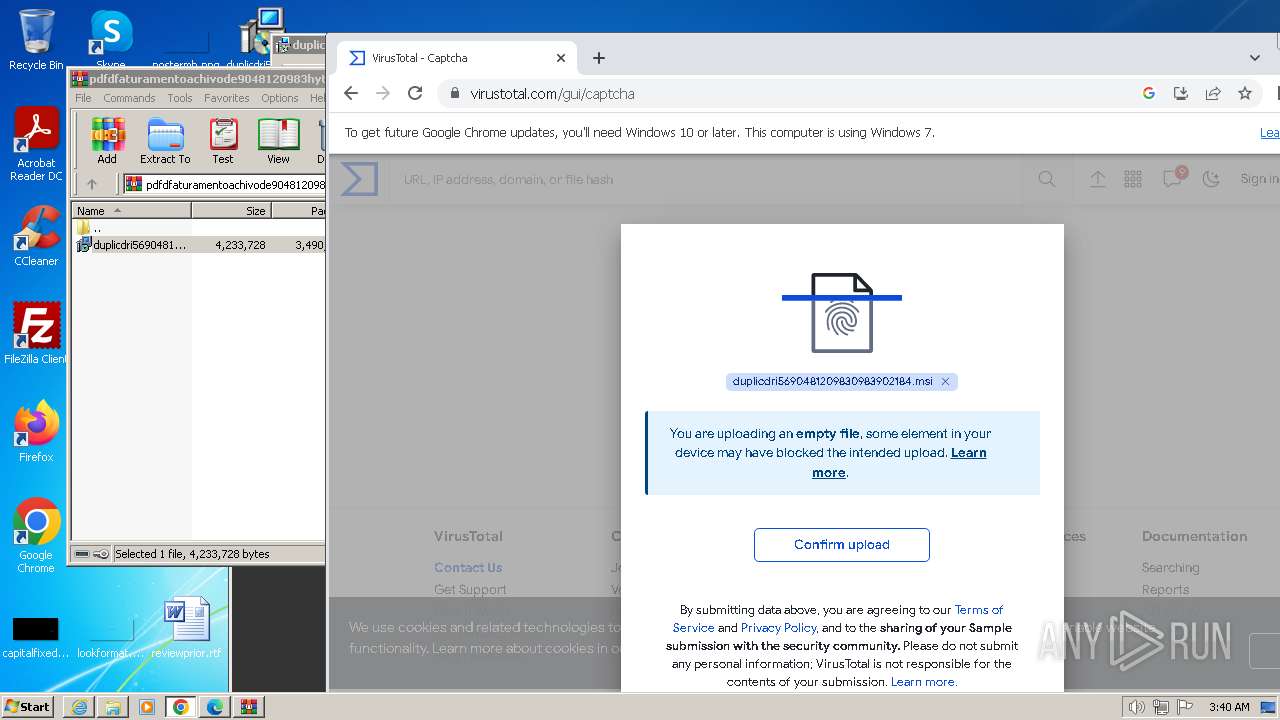Click the VirusTotal upload icon
The height and width of the screenshot is (720, 1280).
1098,179
